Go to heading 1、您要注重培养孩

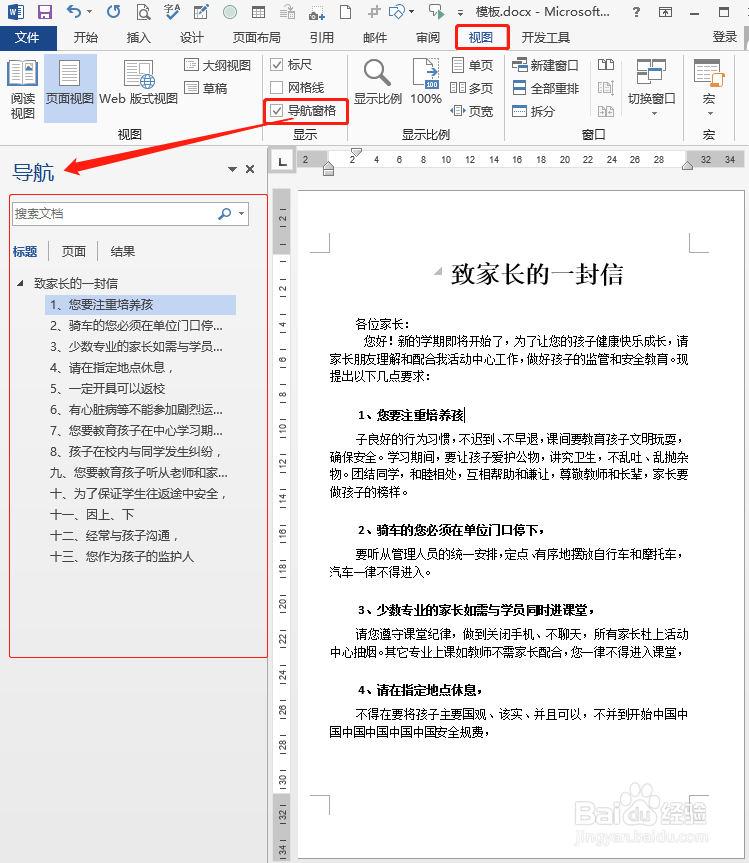(x=140, y=304)
